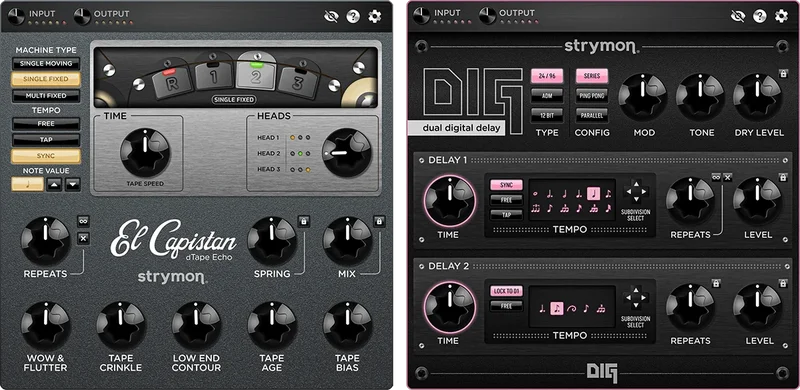The image size is (800, 390).
Task: Select the highlighted subdivision in Delay 2 tempo
Action: point(557,308)
